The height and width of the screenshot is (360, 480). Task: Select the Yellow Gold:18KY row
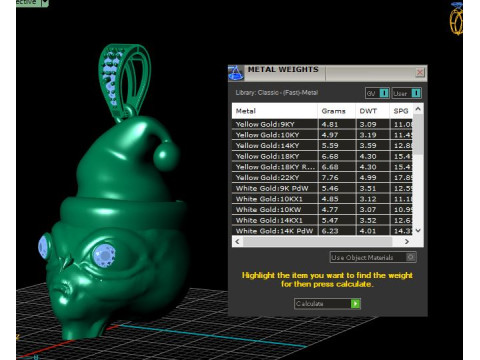tap(322, 156)
